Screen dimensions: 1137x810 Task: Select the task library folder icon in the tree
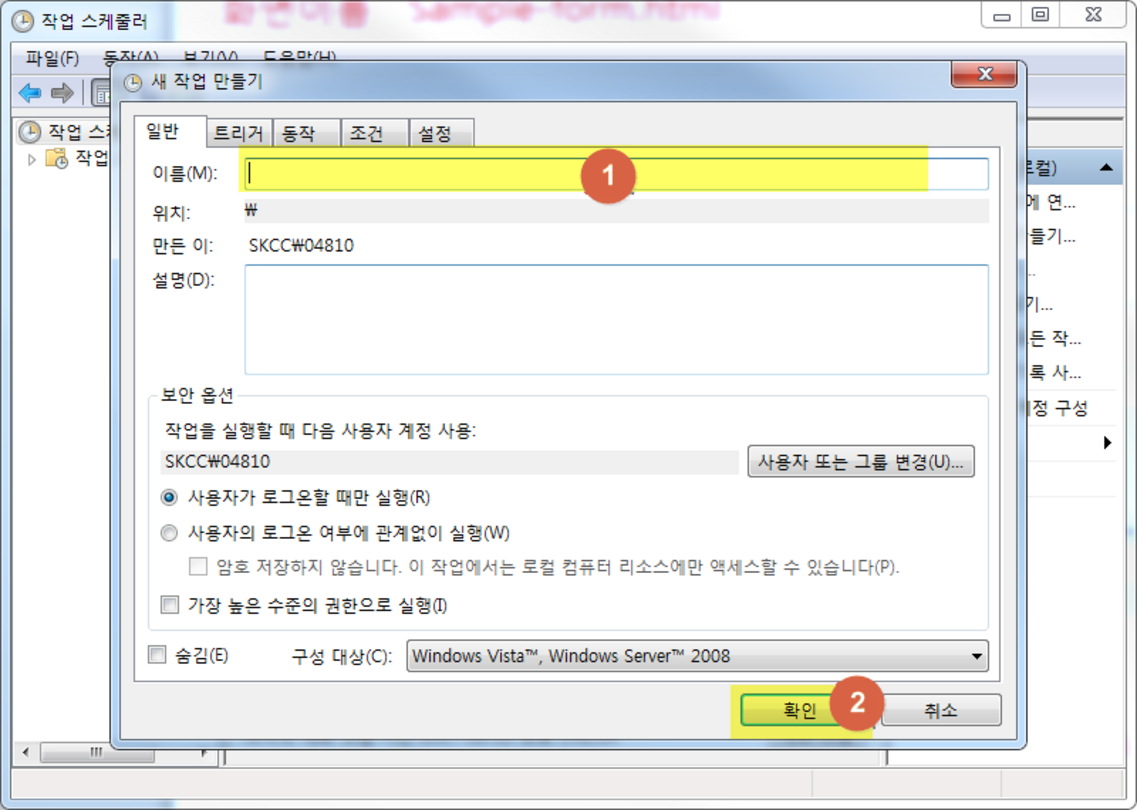(58, 158)
